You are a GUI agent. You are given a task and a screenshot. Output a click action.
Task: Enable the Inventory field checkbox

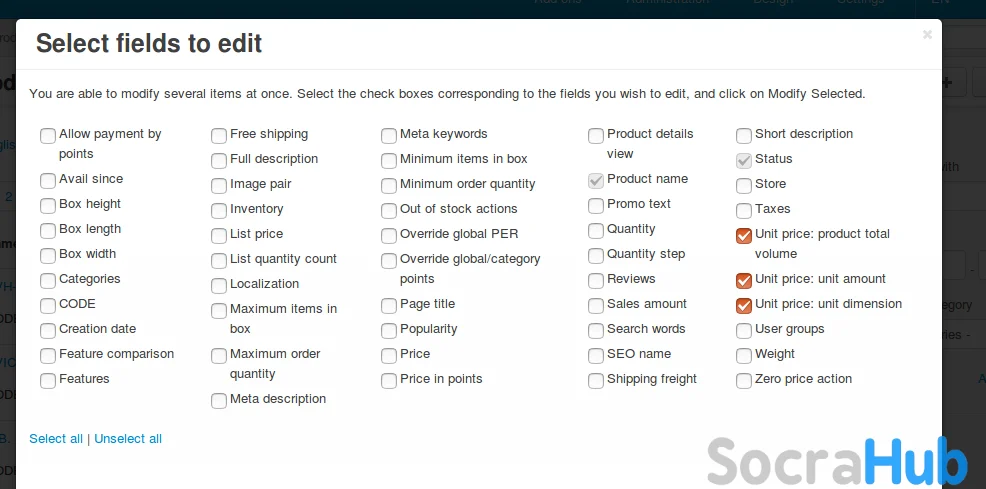[219, 211]
